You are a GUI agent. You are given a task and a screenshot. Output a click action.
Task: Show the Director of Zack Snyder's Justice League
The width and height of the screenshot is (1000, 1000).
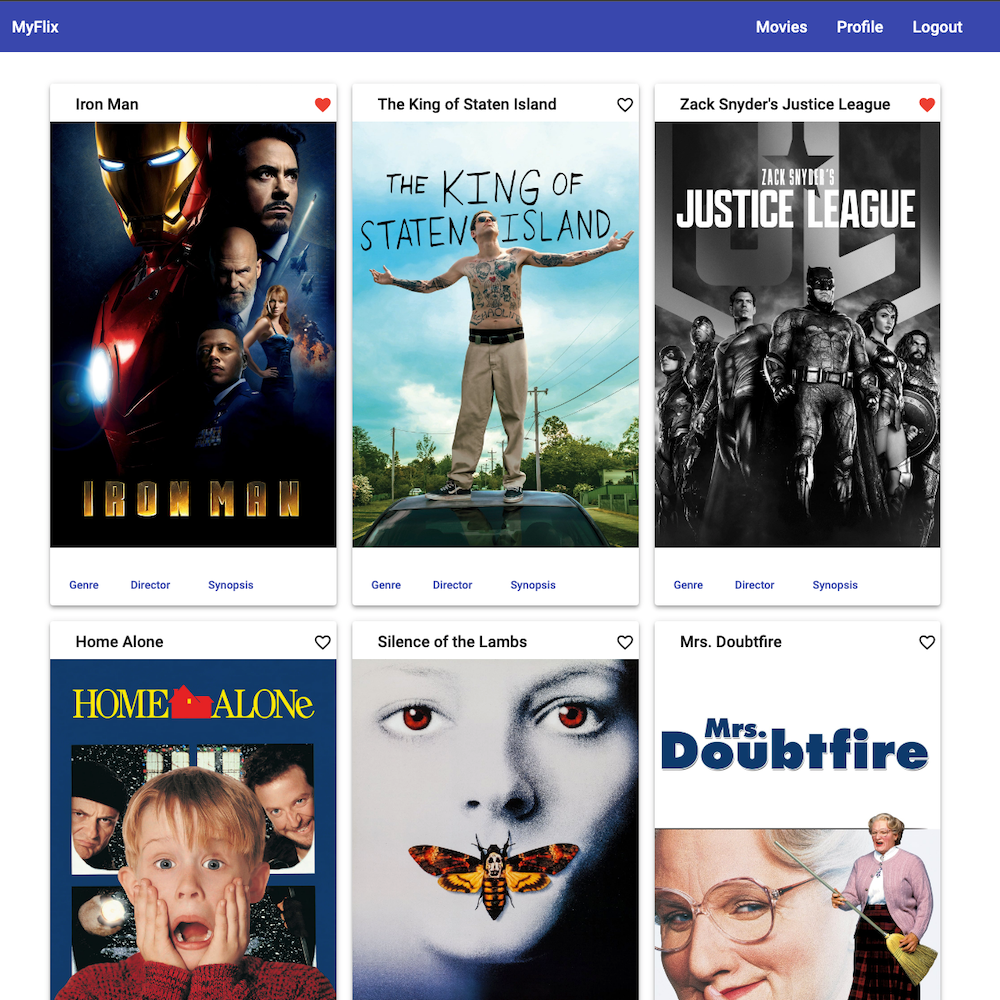(x=754, y=585)
